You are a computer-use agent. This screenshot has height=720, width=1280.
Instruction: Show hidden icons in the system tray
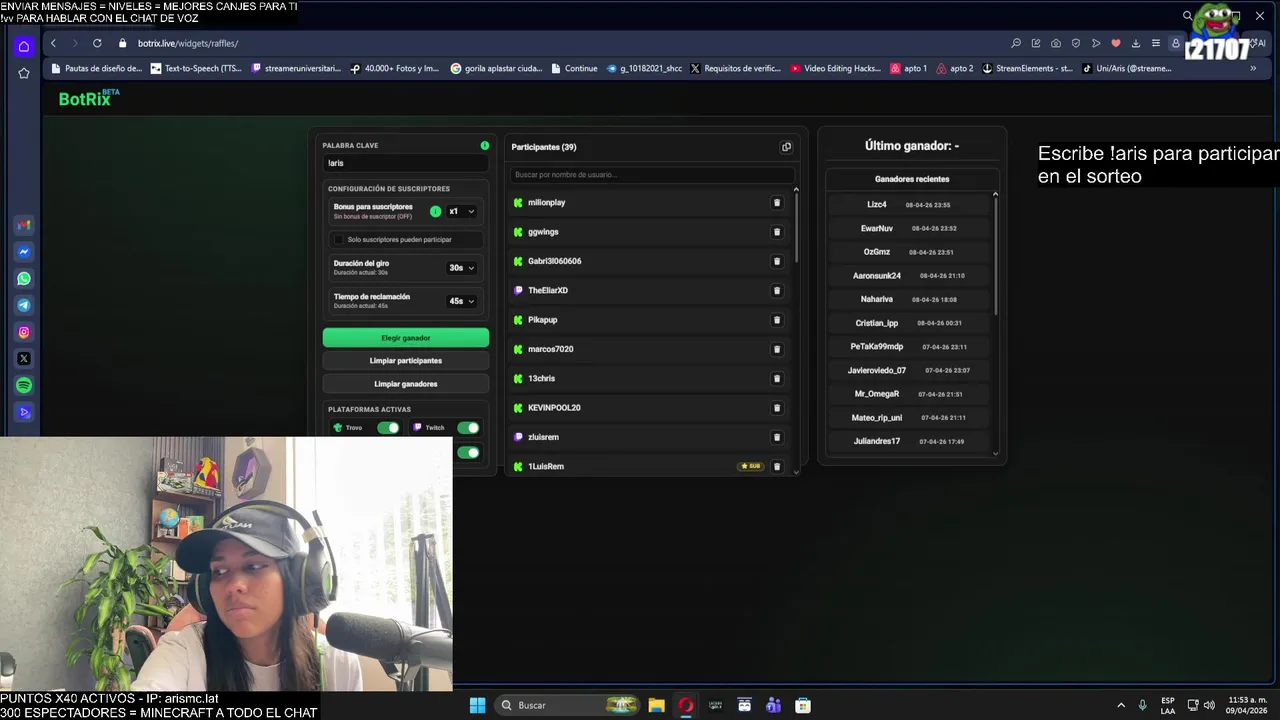point(1121,705)
